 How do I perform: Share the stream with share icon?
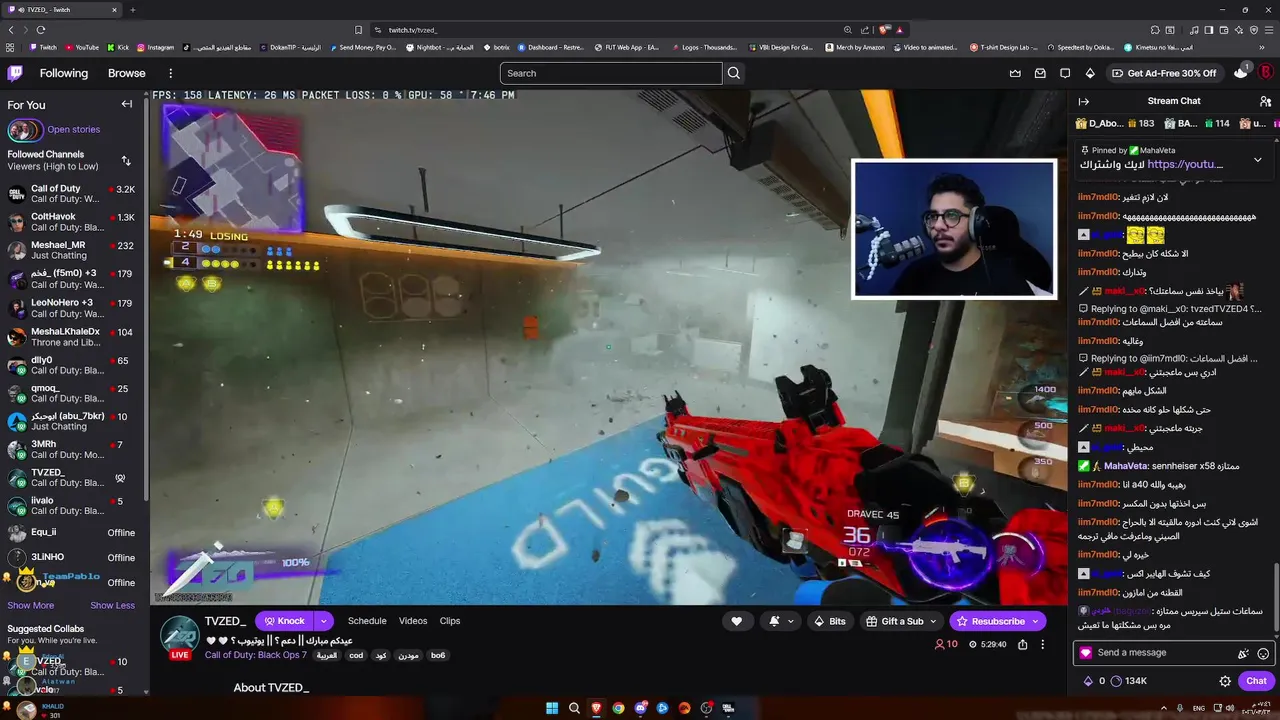[x=1022, y=645]
